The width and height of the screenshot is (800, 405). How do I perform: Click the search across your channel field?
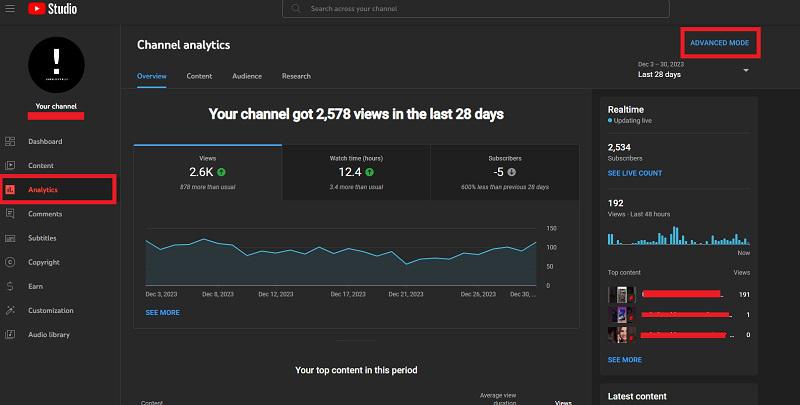[476, 9]
